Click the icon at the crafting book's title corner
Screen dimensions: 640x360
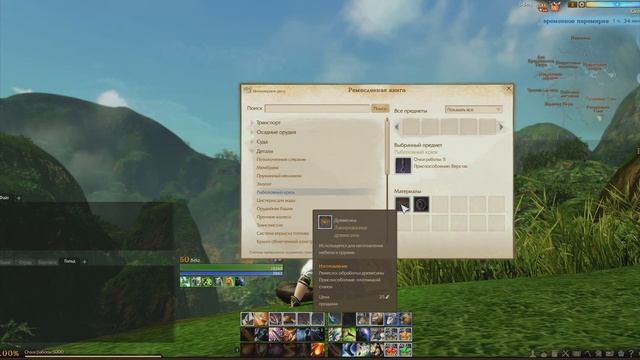[x=247, y=90]
